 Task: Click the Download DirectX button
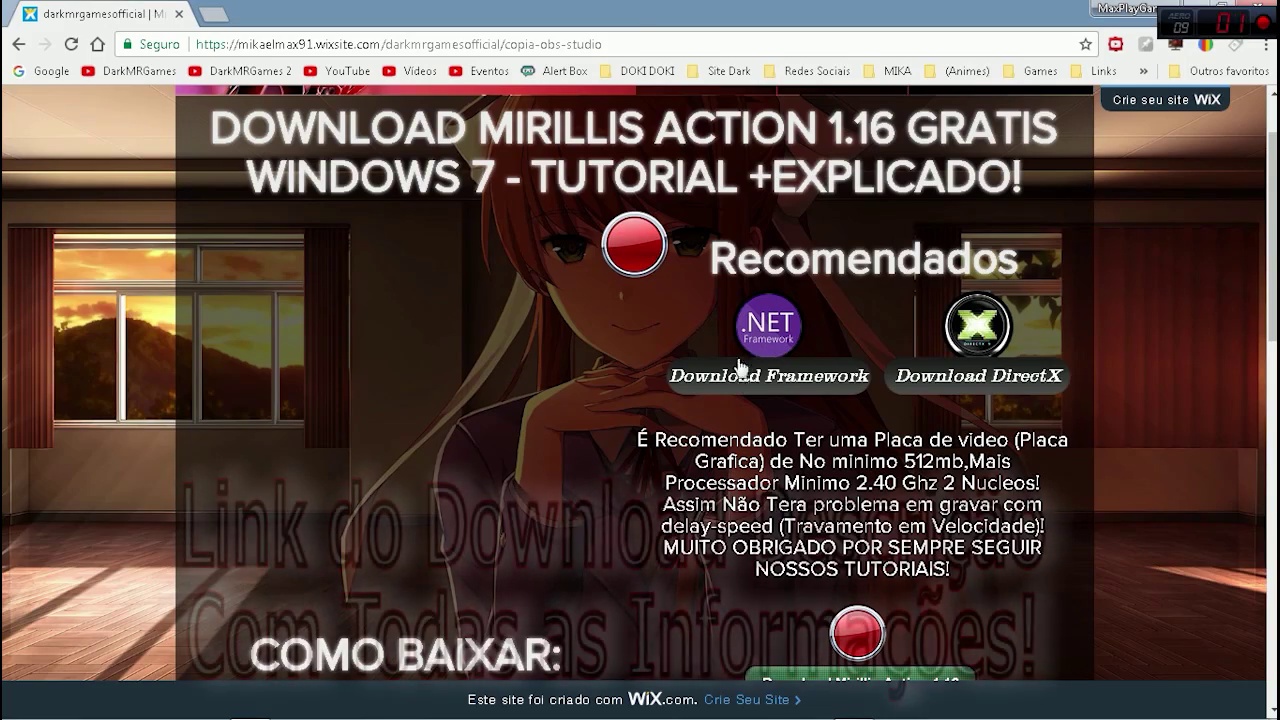979,376
